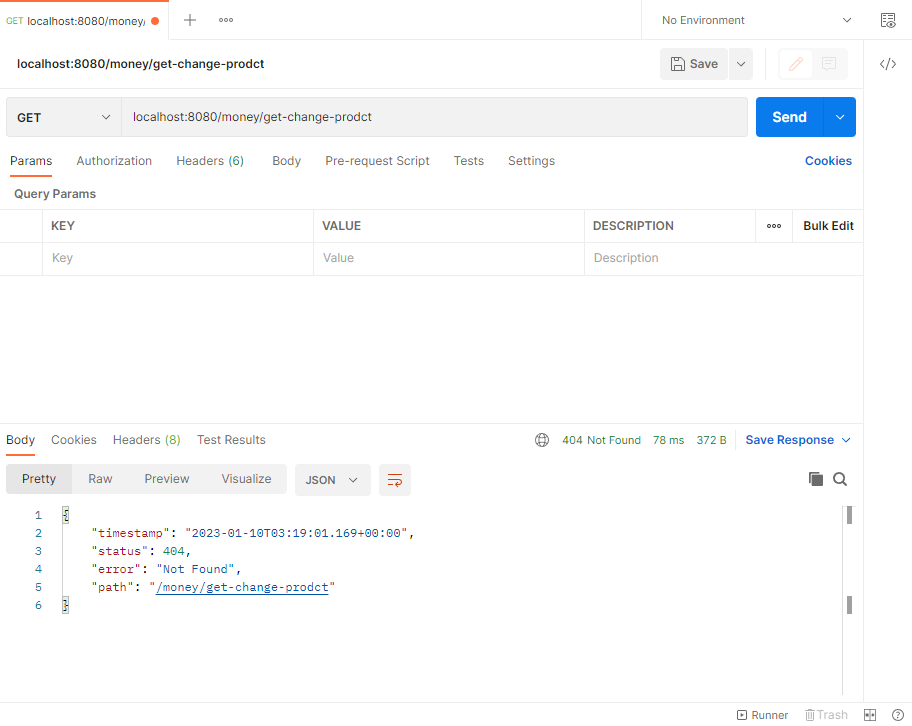Select the Pretty view
912x726 pixels.
click(x=39, y=479)
